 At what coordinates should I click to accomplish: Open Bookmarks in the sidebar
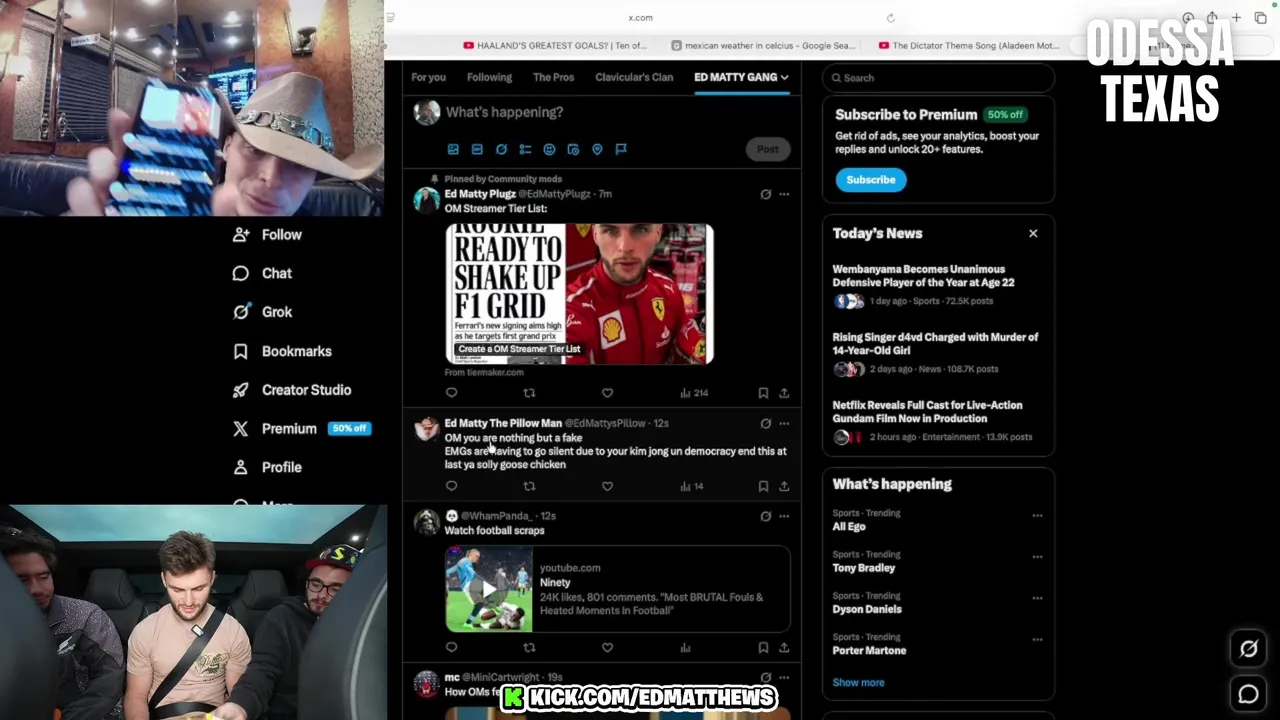tap(282, 351)
